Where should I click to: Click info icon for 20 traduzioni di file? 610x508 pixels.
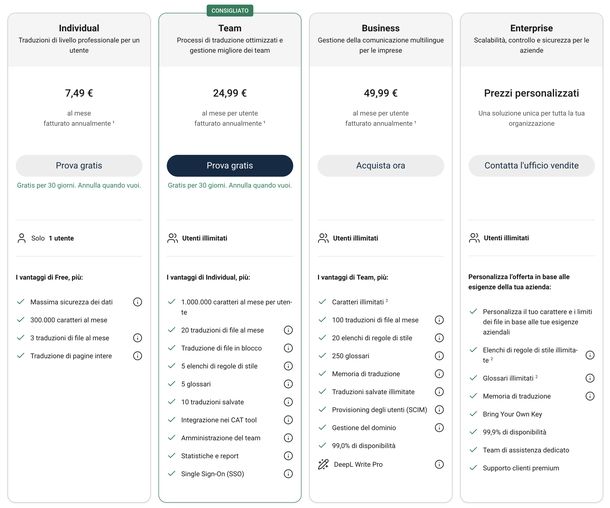tap(288, 330)
